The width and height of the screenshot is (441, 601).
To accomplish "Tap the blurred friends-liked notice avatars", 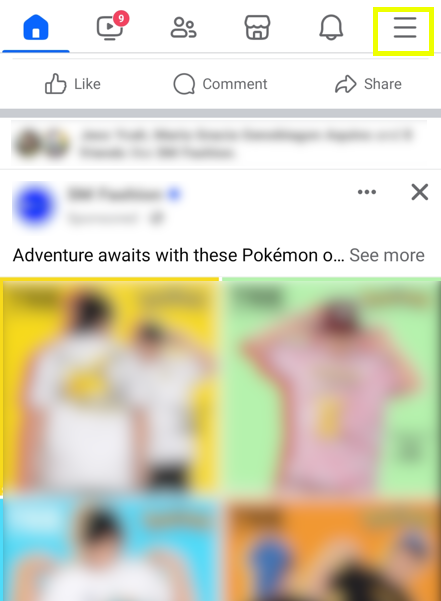I will 41,144.
